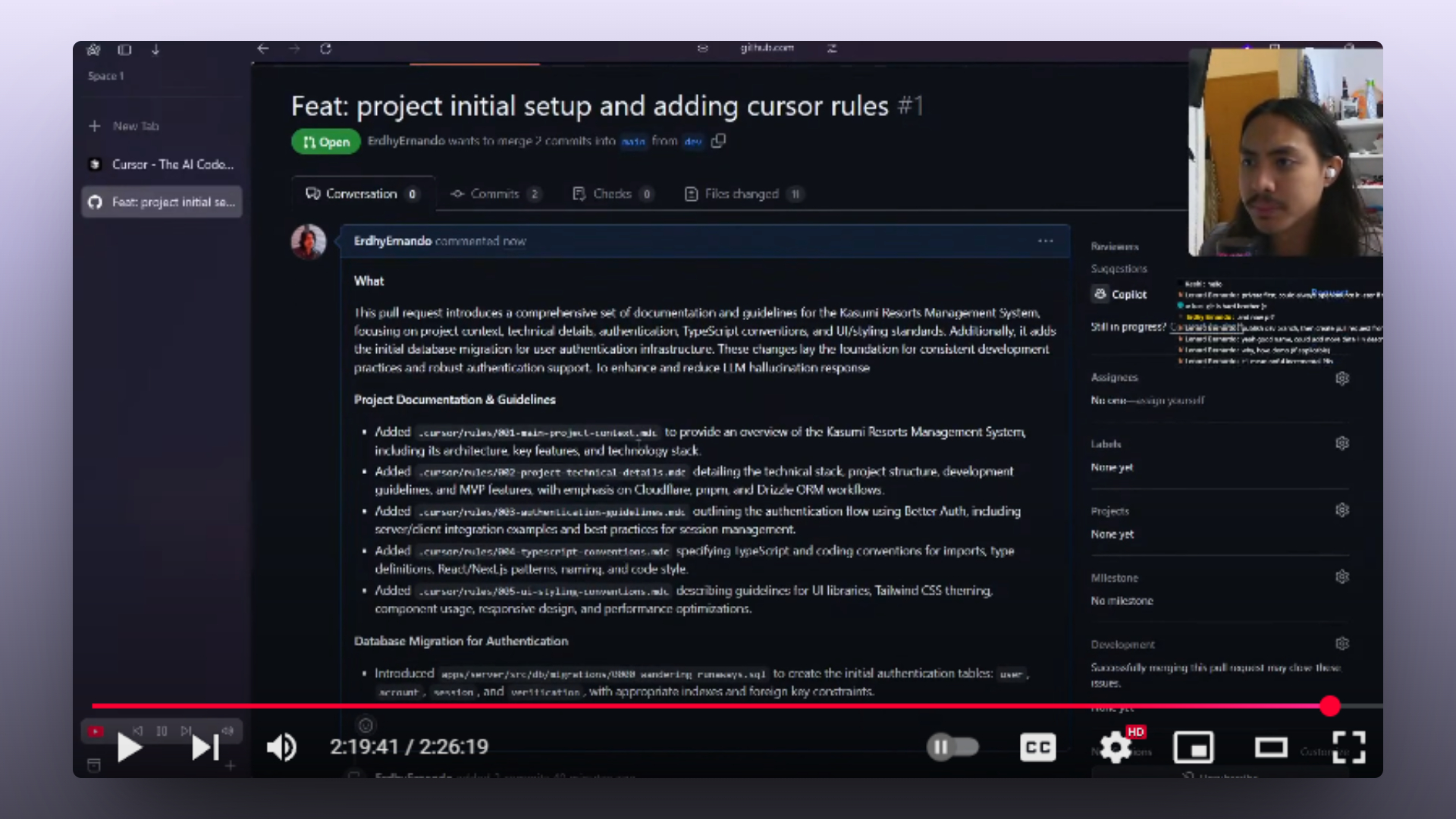Copy the dev branch name
1456x819 pixels.
pyautogui.click(x=718, y=141)
